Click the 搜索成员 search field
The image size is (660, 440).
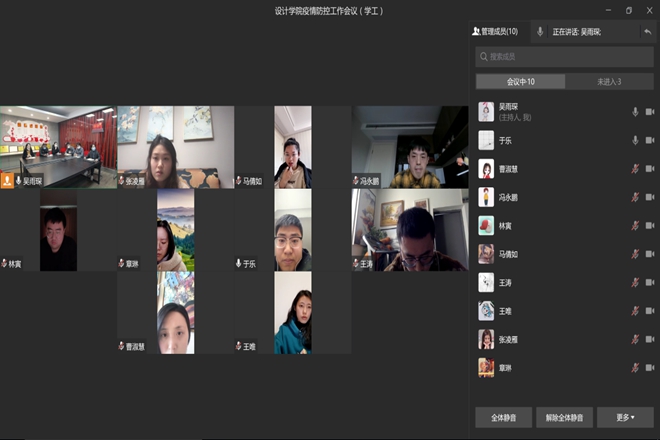564,57
